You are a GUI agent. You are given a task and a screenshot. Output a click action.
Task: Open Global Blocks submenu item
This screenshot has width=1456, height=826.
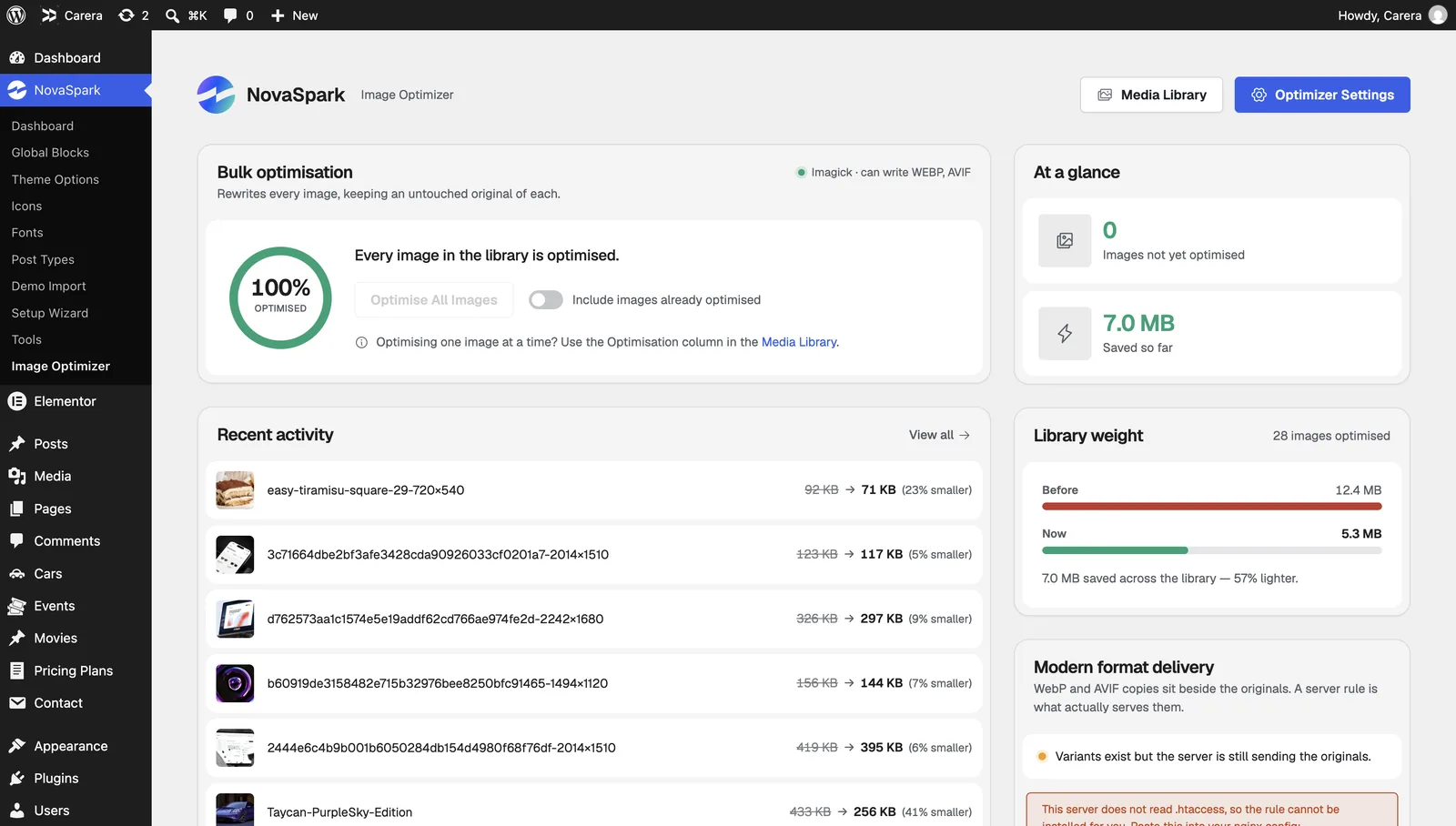pyautogui.click(x=50, y=153)
